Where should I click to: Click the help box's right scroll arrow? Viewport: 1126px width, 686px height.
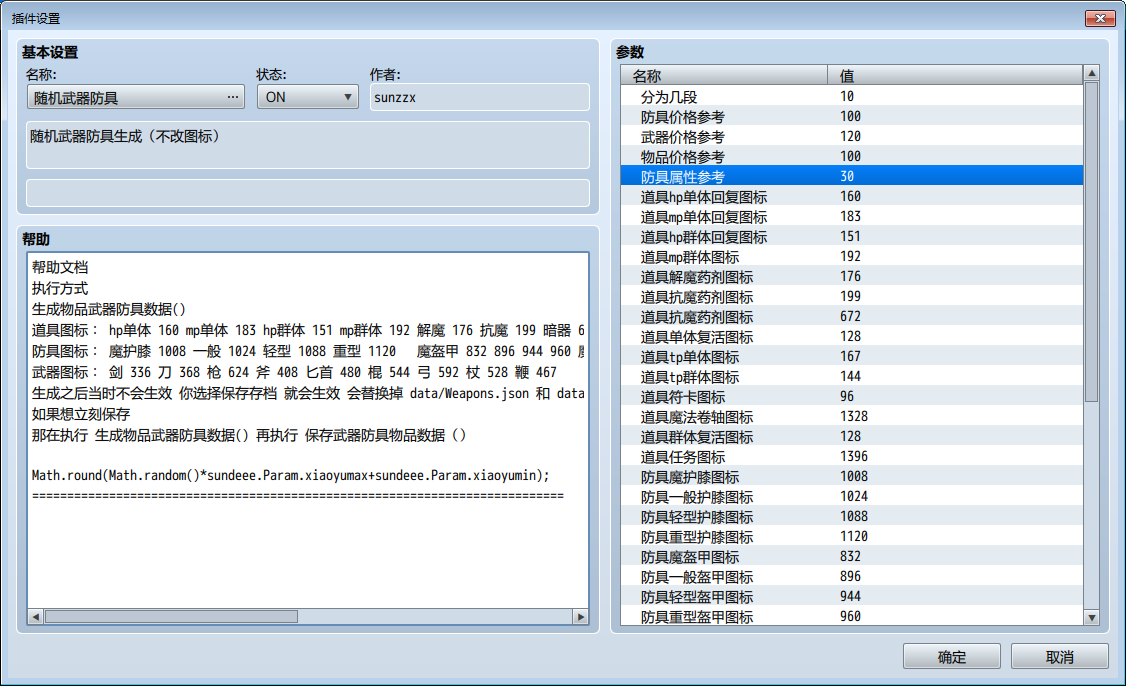580,616
